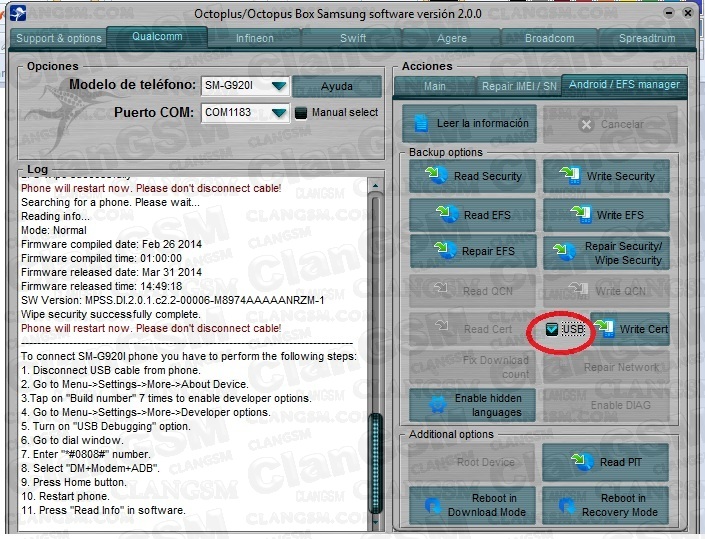Click the Enable hidden languages gear icon
705x539 pixels.
tap(437, 405)
